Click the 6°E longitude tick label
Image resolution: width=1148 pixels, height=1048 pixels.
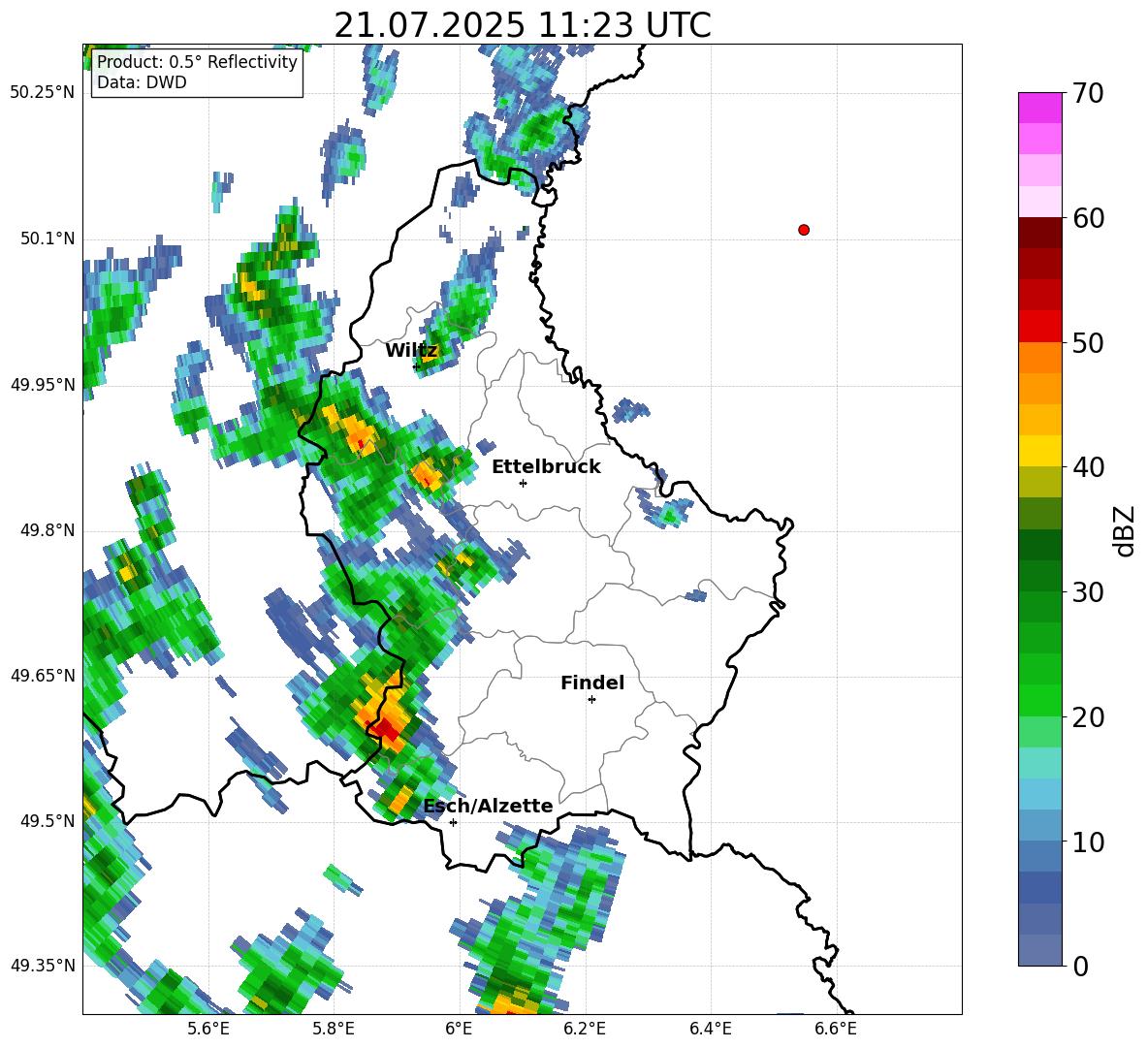click(459, 1029)
